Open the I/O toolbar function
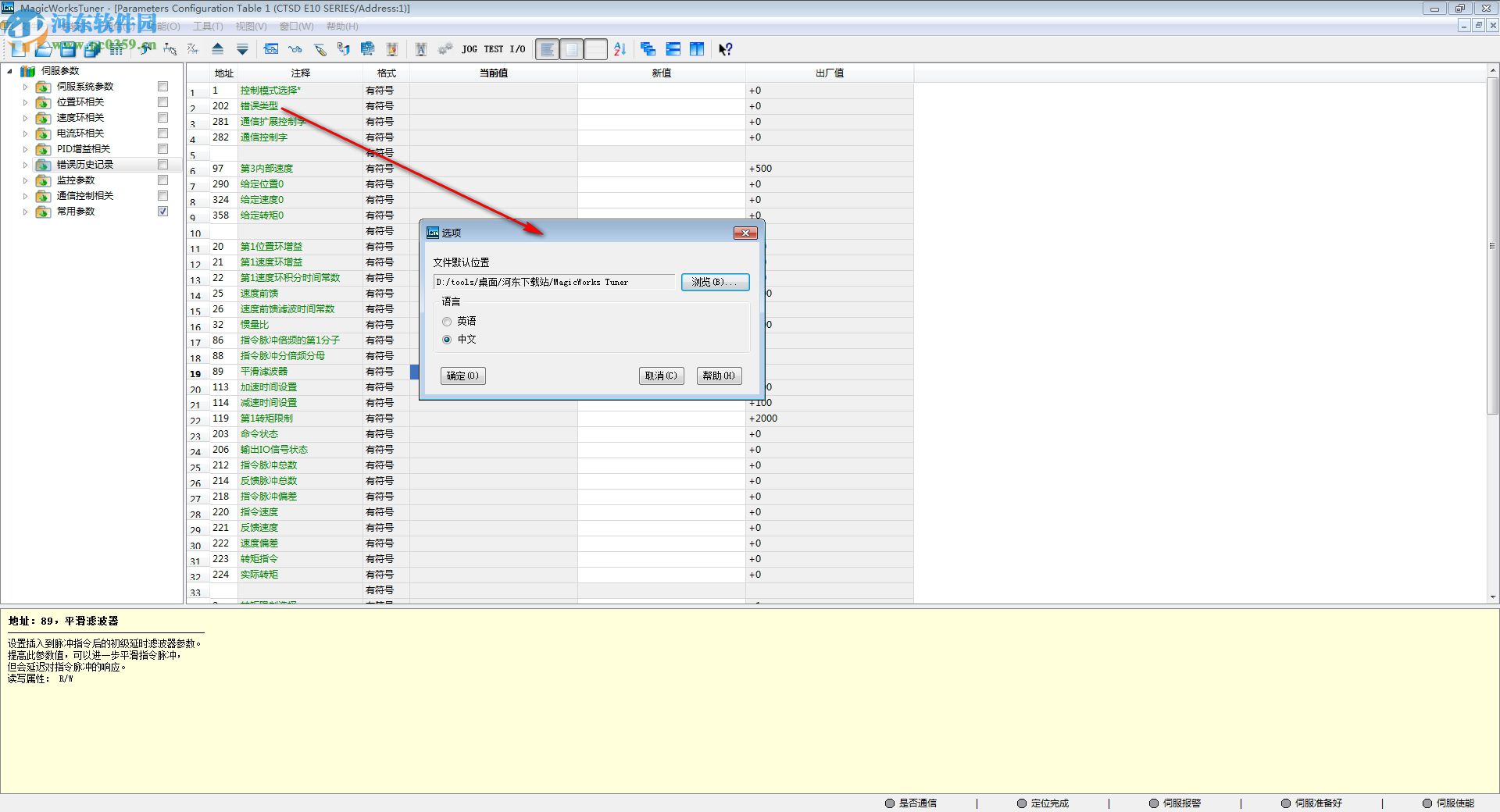This screenshot has height=812, width=1500. point(517,49)
